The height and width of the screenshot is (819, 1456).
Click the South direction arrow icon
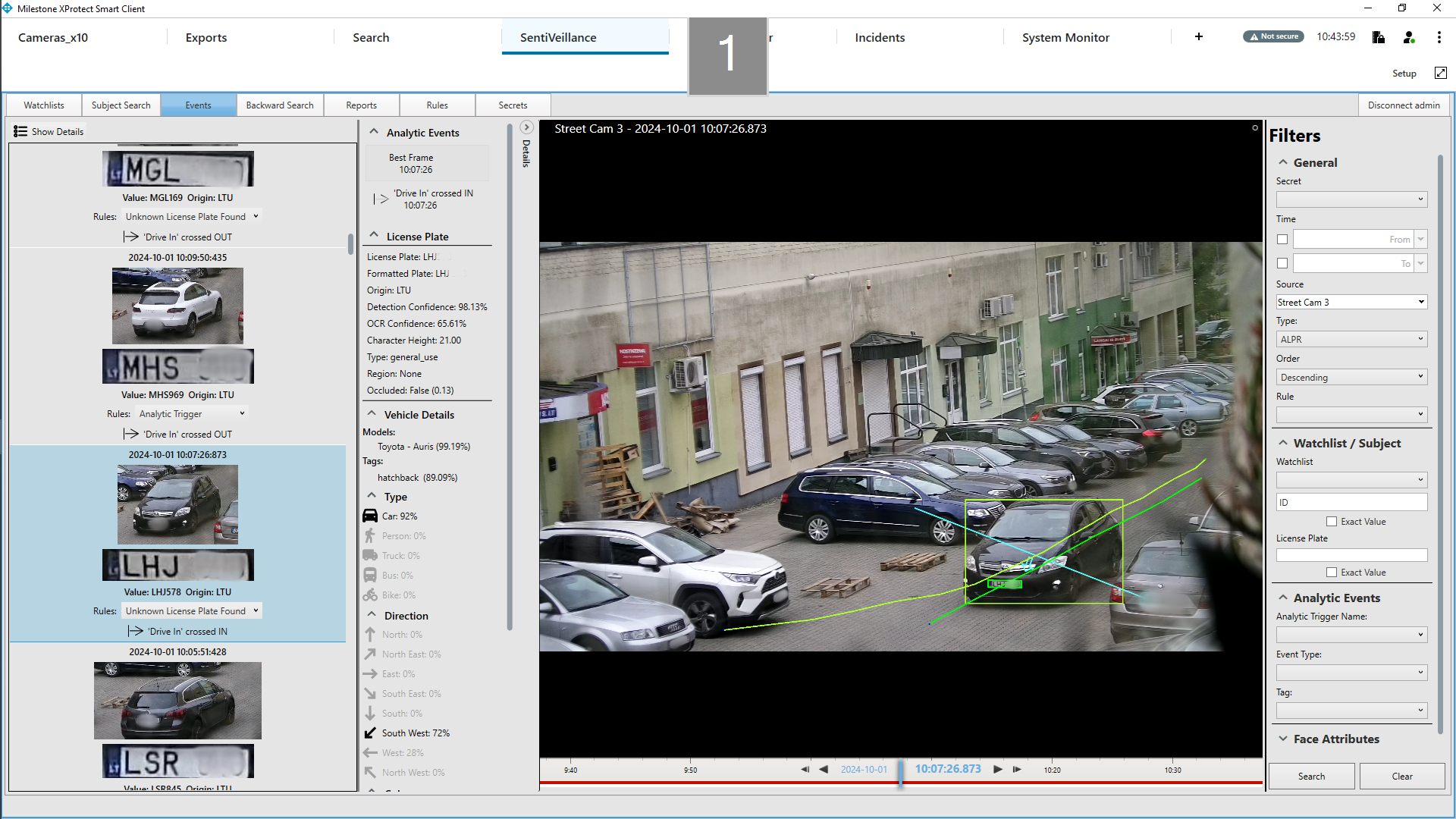[370, 713]
